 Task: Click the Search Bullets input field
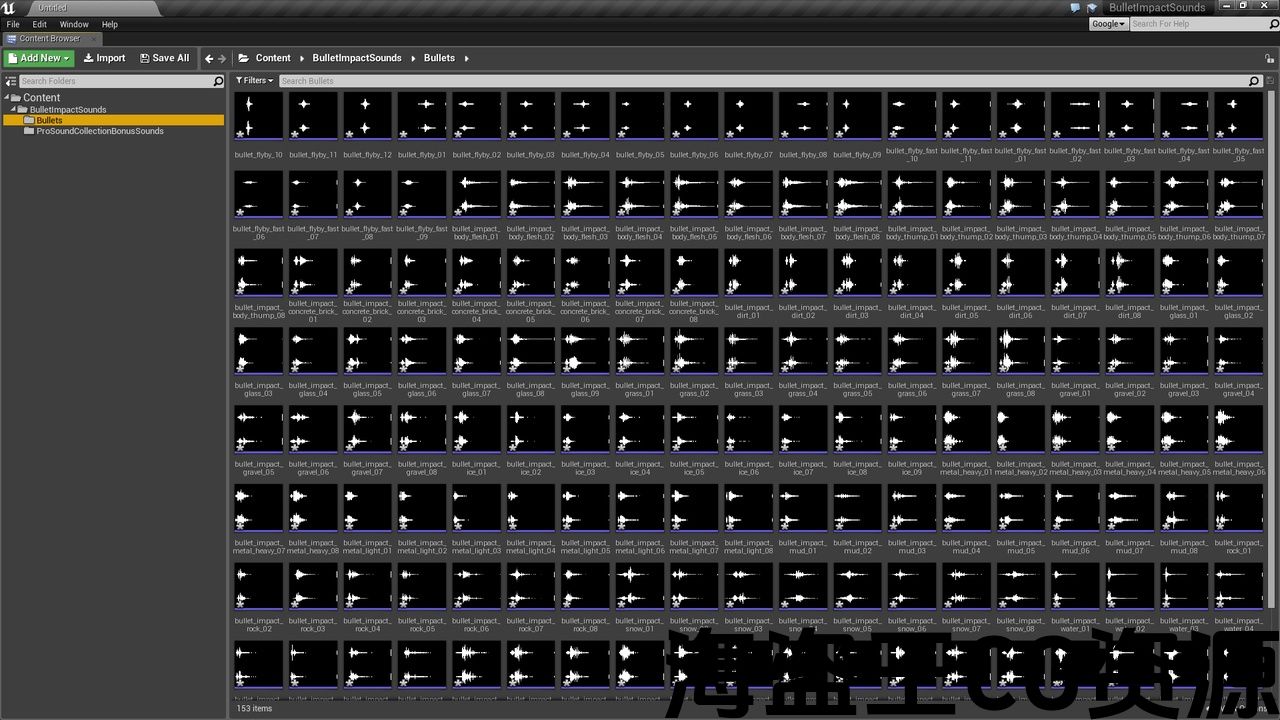pyautogui.click(x=760, y=81)
